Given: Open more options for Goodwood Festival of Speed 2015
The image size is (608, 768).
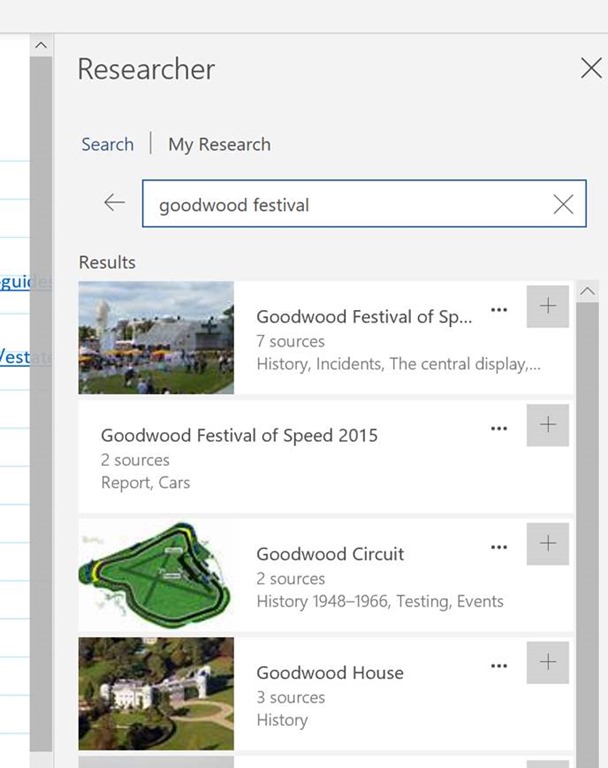Looking at the screenshot, I should (499, 429).
